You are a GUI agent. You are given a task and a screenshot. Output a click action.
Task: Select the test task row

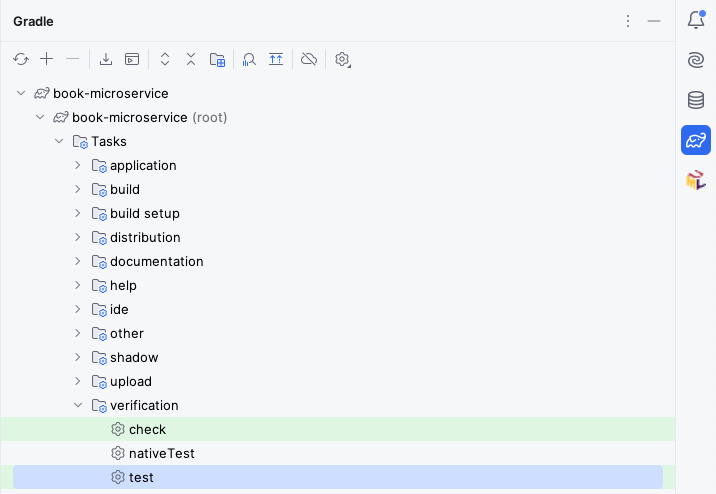coord(338,477)
